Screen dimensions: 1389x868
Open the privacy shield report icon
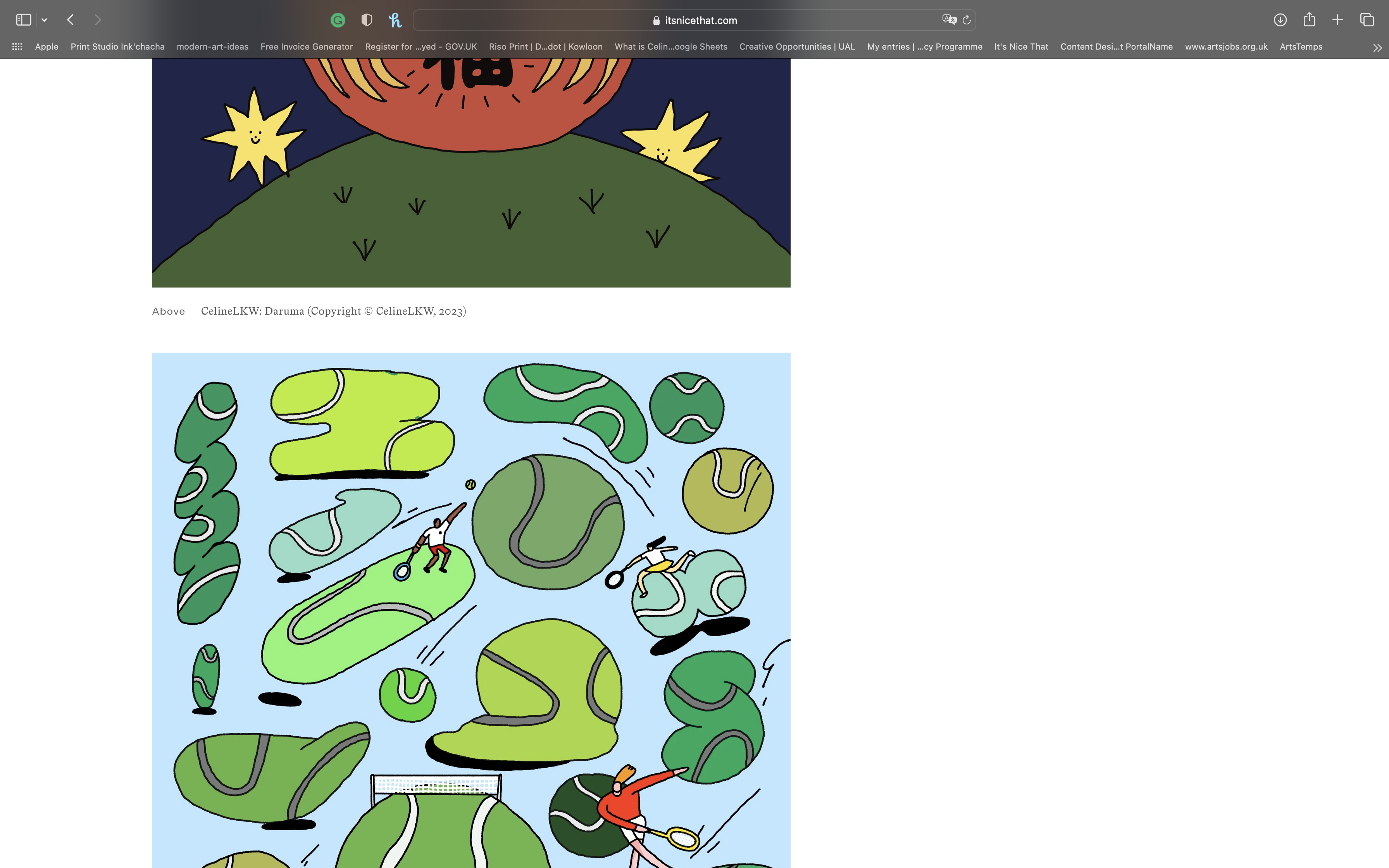[367, 20]
